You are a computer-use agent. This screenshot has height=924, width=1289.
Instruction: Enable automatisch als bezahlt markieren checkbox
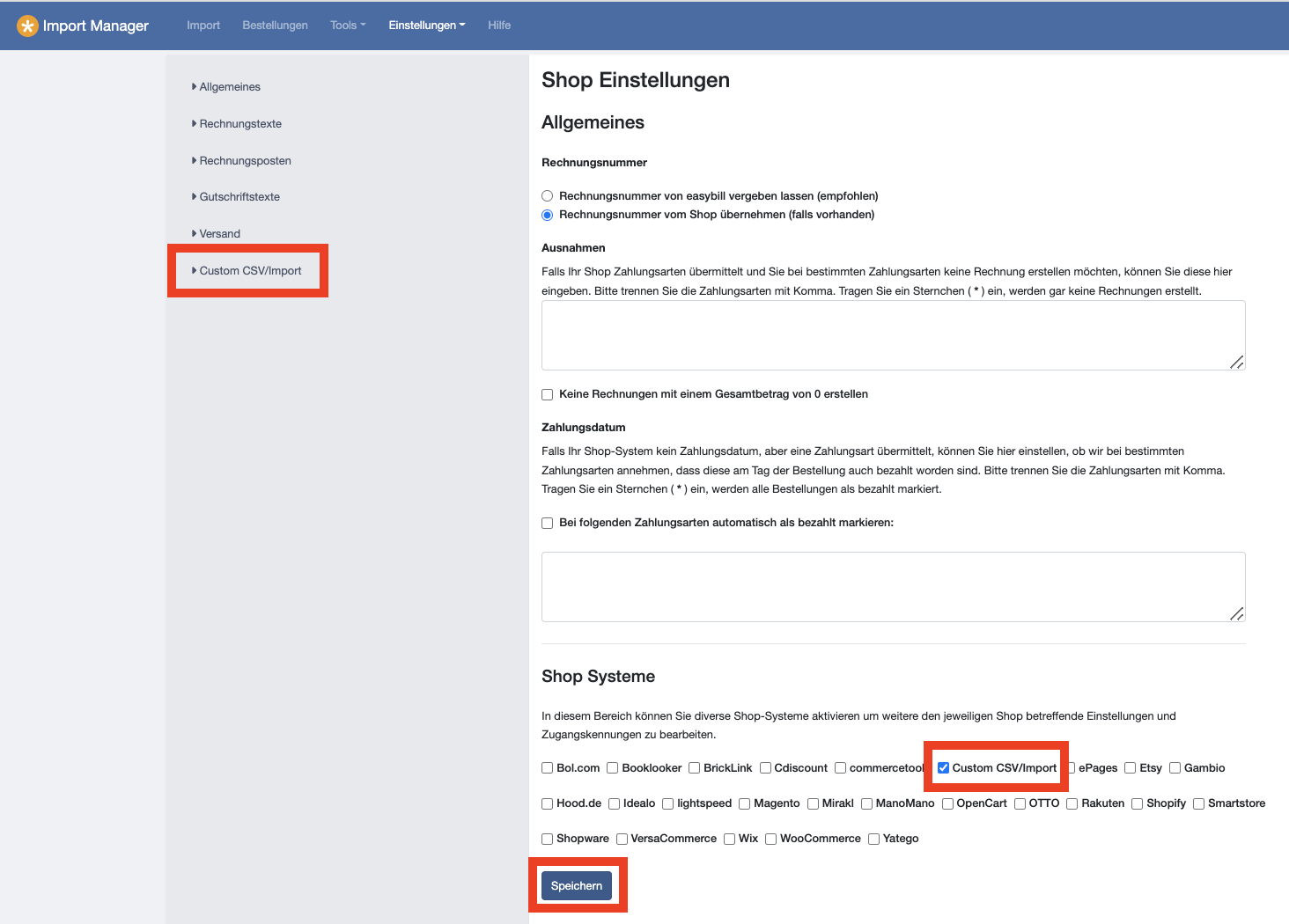coord(547,523)
